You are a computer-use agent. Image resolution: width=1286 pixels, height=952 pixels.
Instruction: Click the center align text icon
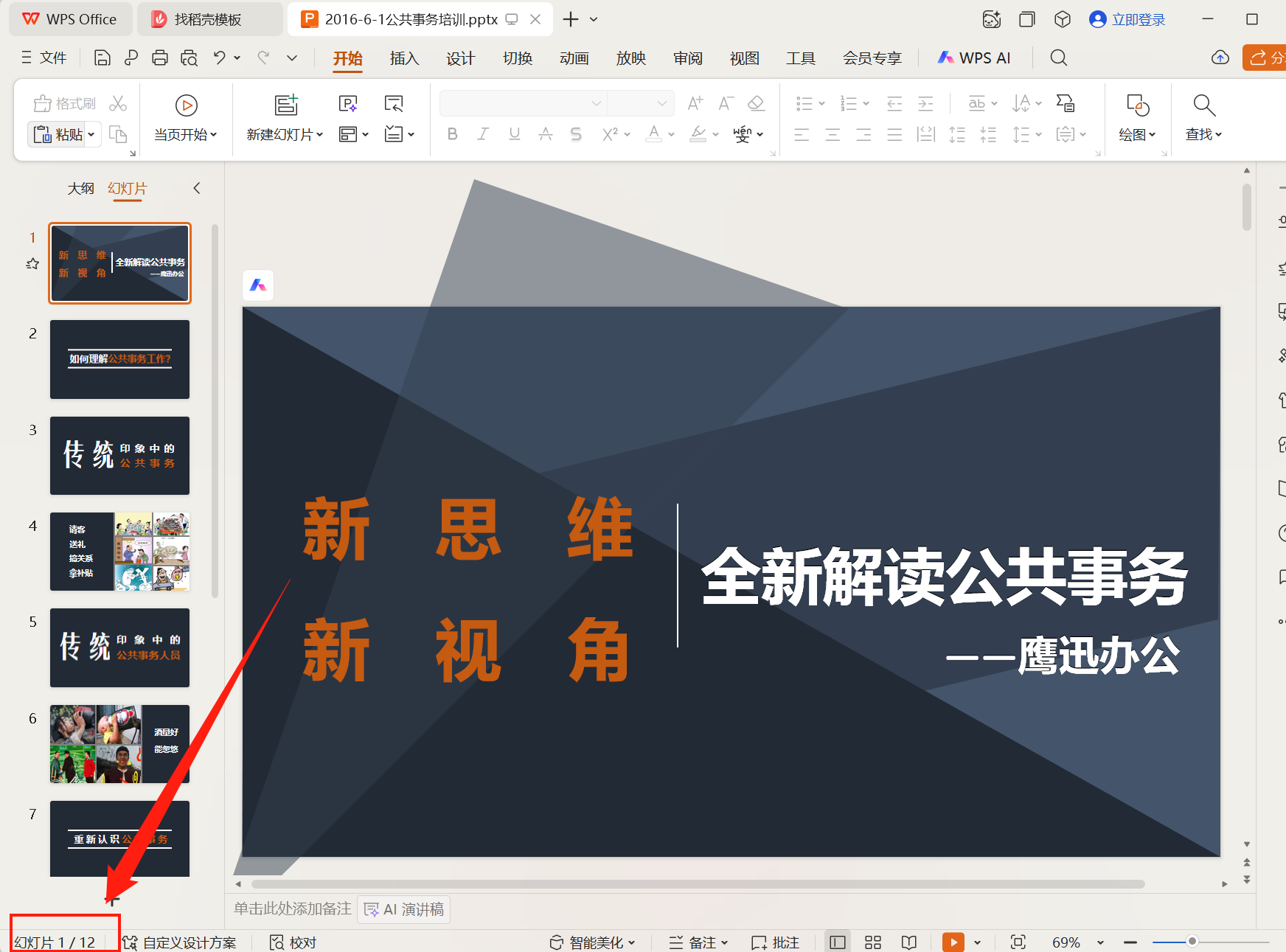tap(832, 133)
